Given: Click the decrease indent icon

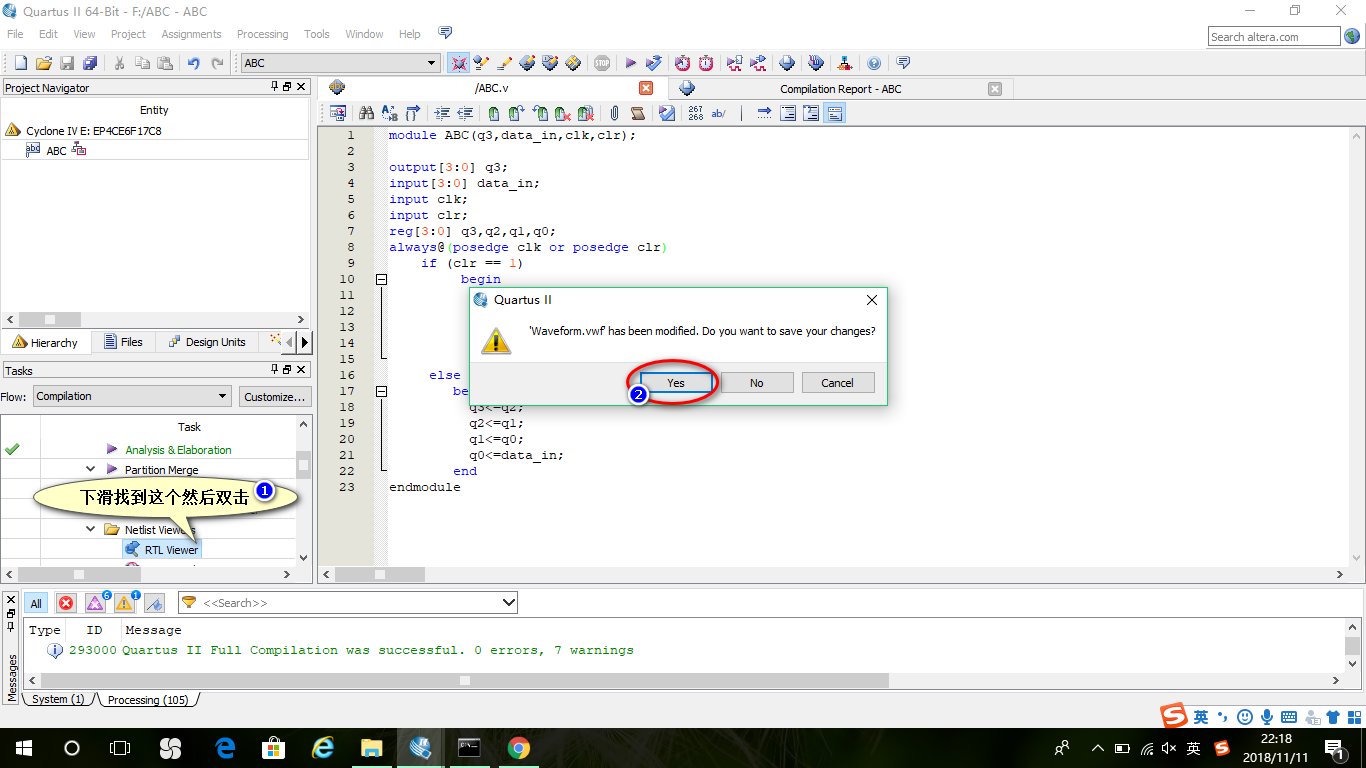Looking at the screenshot, I should tap(465, 114).
